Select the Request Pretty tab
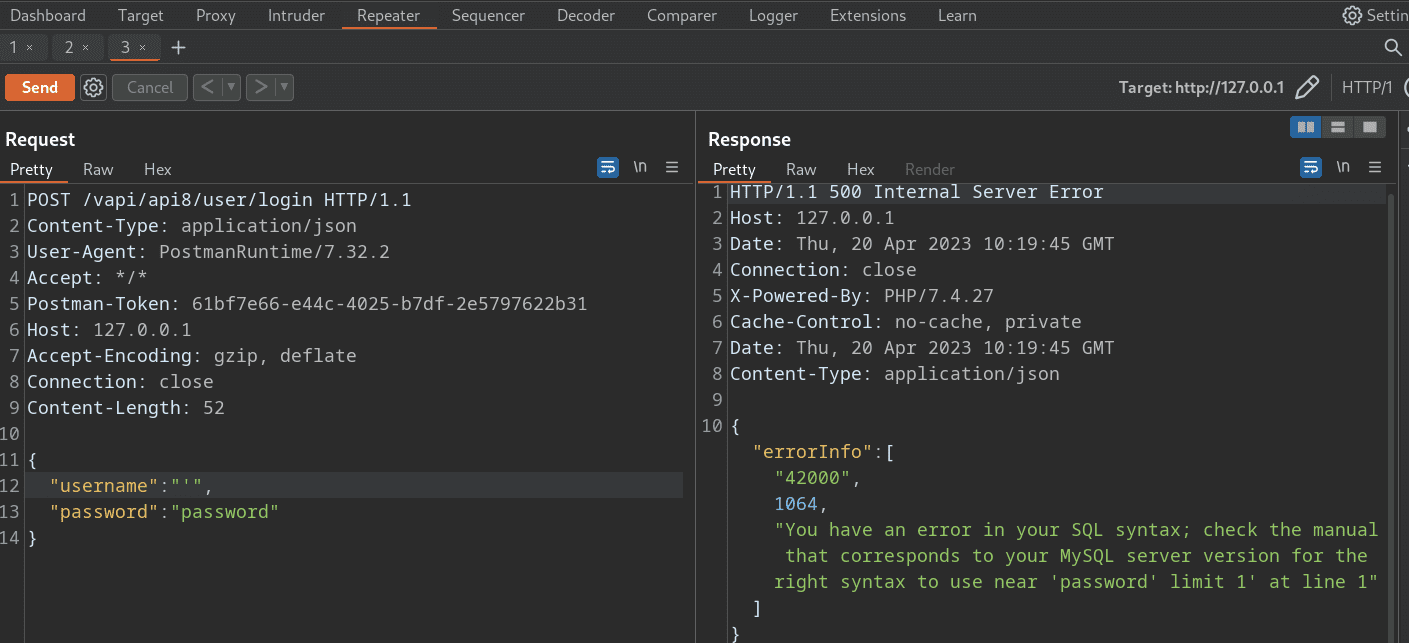This screenshot has width=1409, height=643. point(31,169)
